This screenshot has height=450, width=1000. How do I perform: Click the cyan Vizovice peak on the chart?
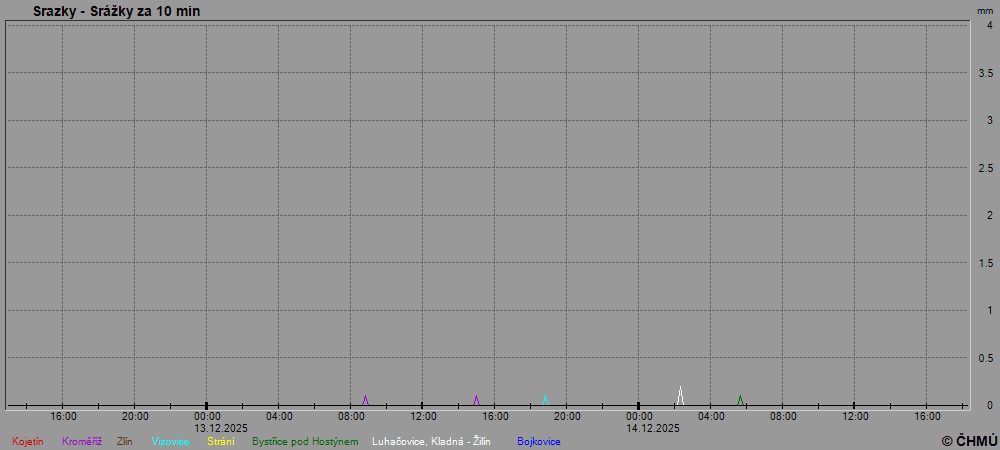(x=545, y=399)
